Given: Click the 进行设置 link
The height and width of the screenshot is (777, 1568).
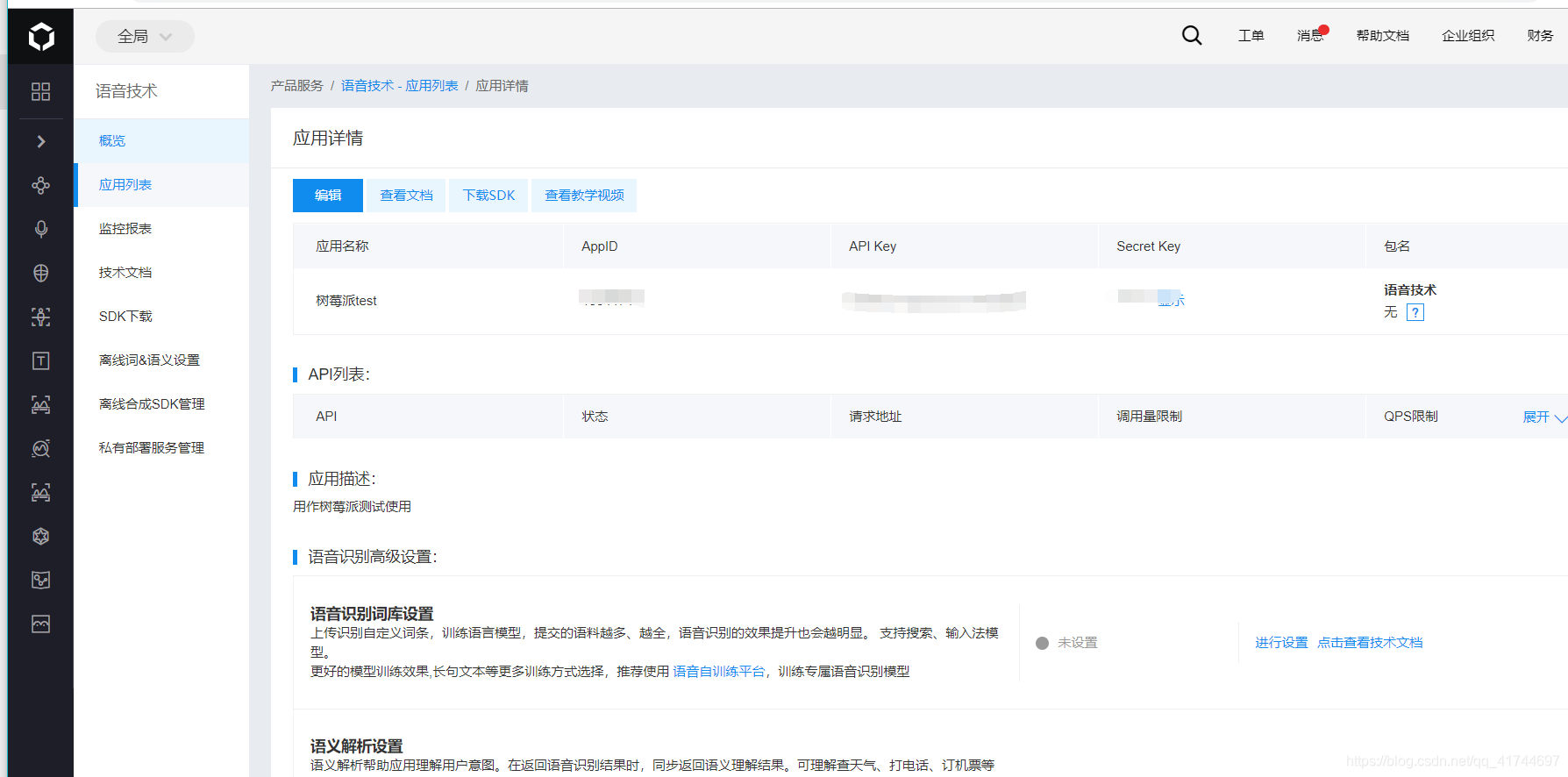Looking at the screenshot, I should tap(1281, 643).
